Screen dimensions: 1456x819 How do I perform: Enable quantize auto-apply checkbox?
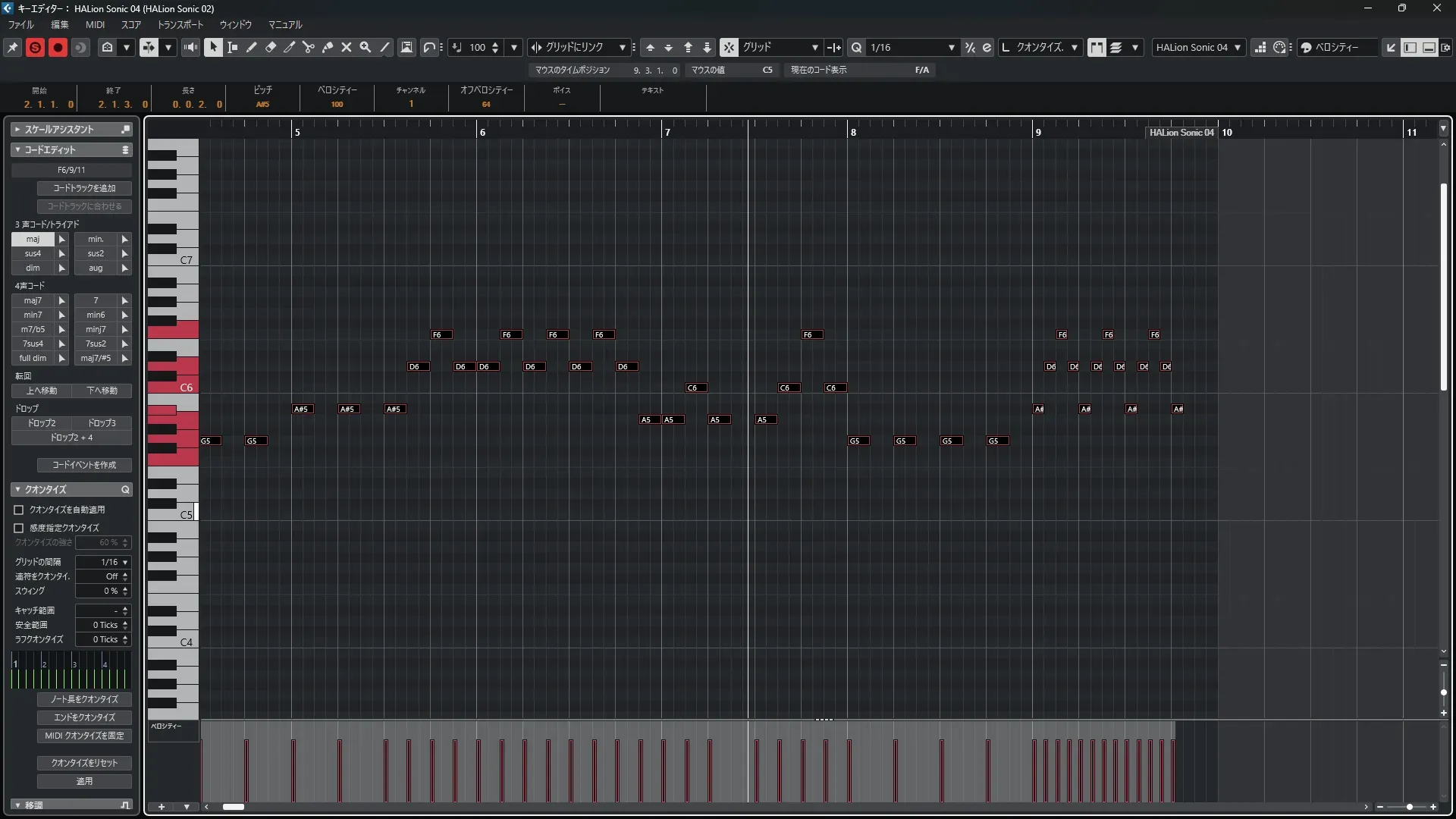click(x=19, y=510)
